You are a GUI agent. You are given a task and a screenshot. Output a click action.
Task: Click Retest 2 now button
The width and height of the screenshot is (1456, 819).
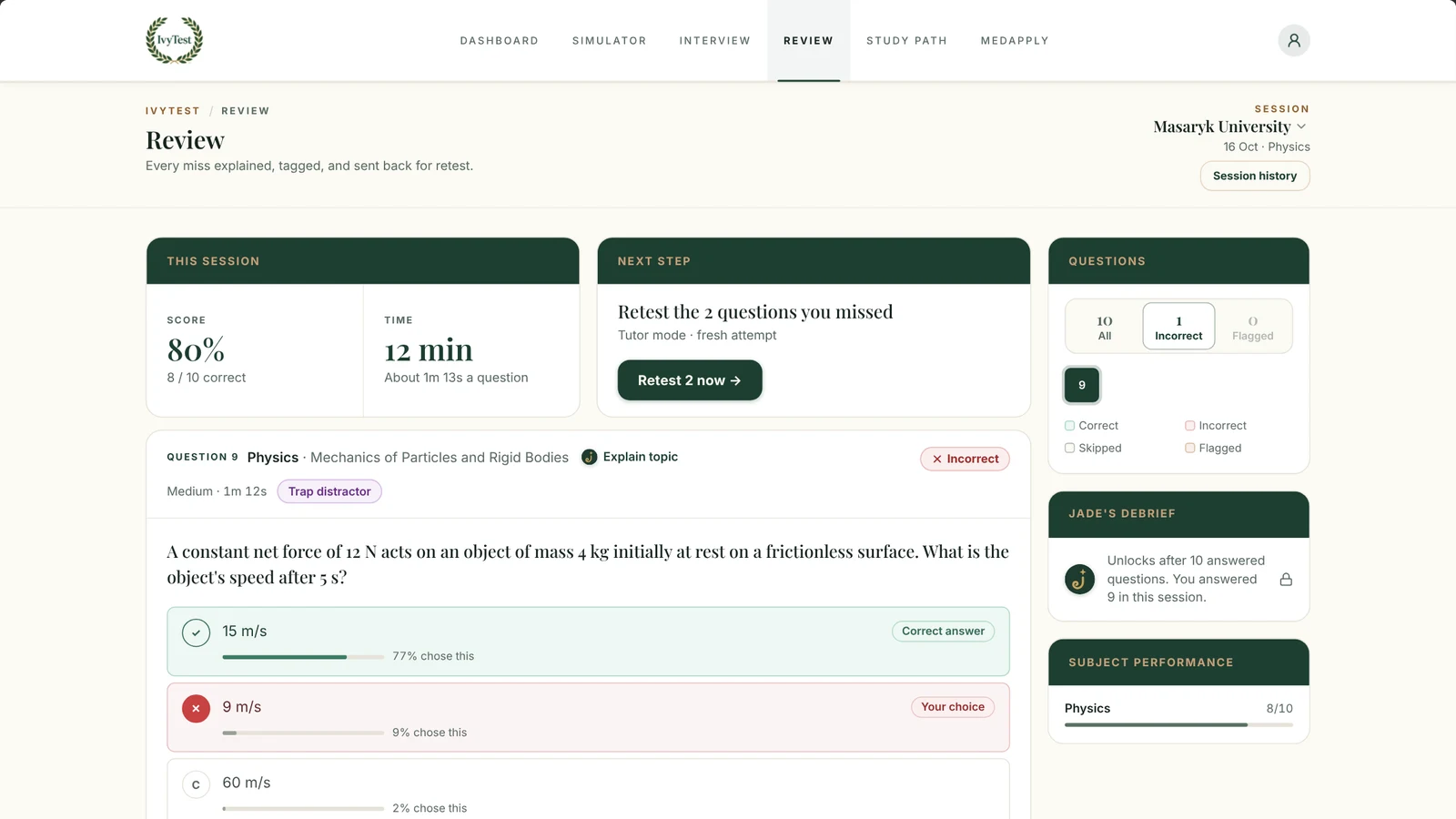tap(689, 380)
